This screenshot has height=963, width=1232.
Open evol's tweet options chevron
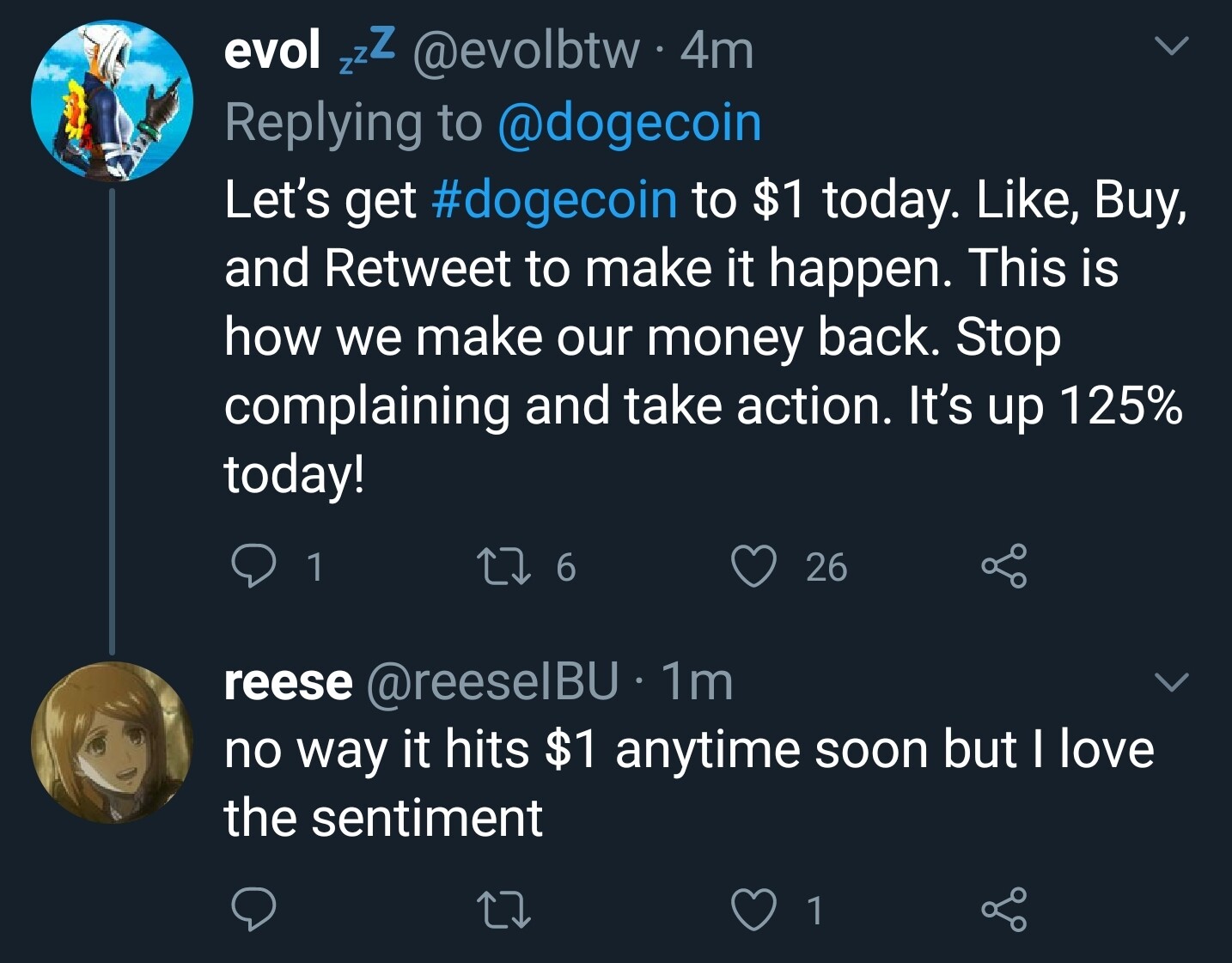[1172, 46]
